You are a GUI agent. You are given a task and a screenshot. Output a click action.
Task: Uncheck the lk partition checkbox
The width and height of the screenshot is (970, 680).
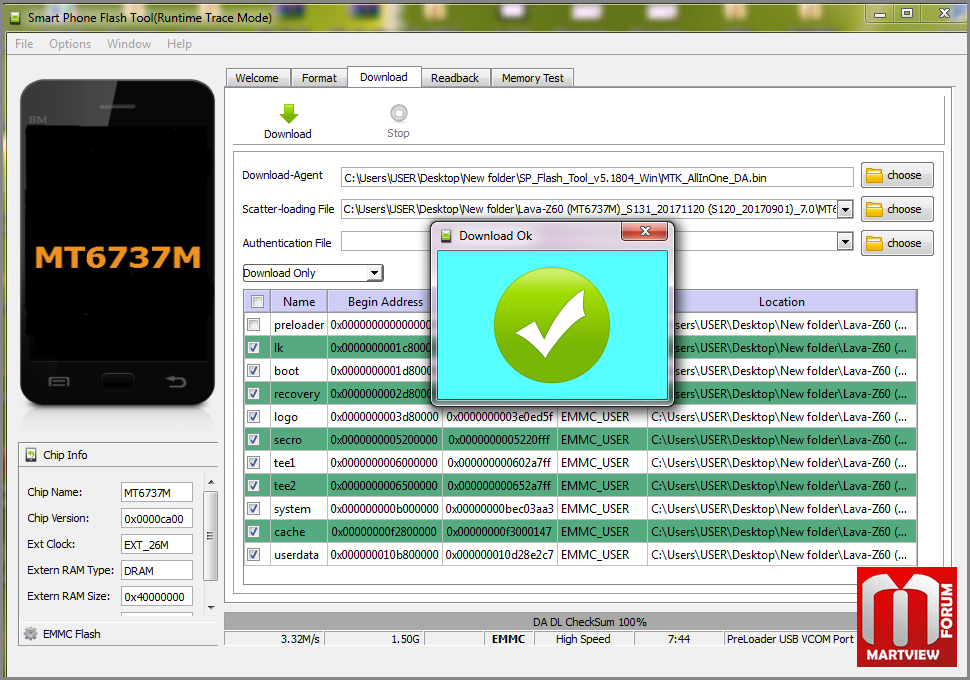[254, 348]
